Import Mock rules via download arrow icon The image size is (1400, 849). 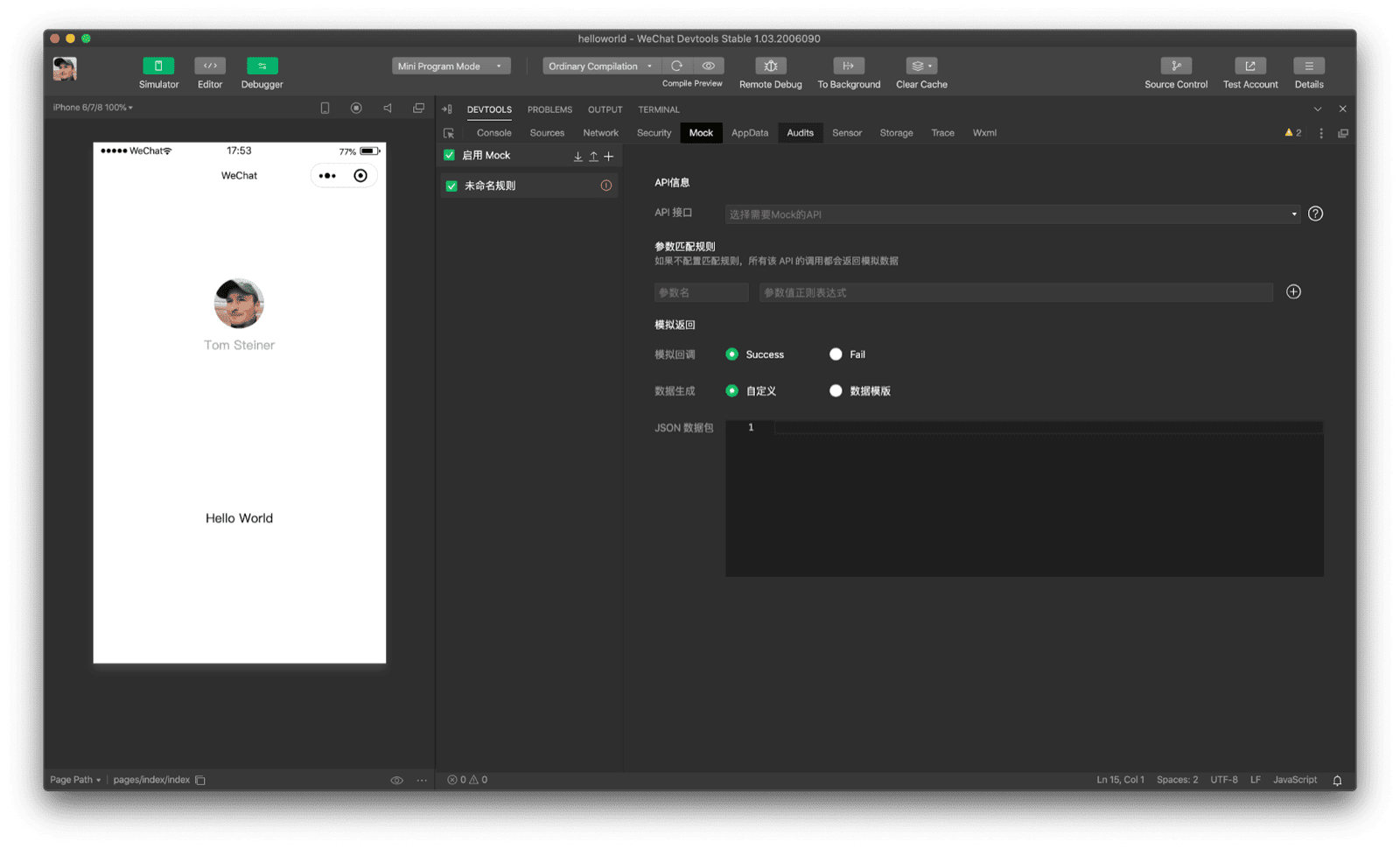(577, 156)
